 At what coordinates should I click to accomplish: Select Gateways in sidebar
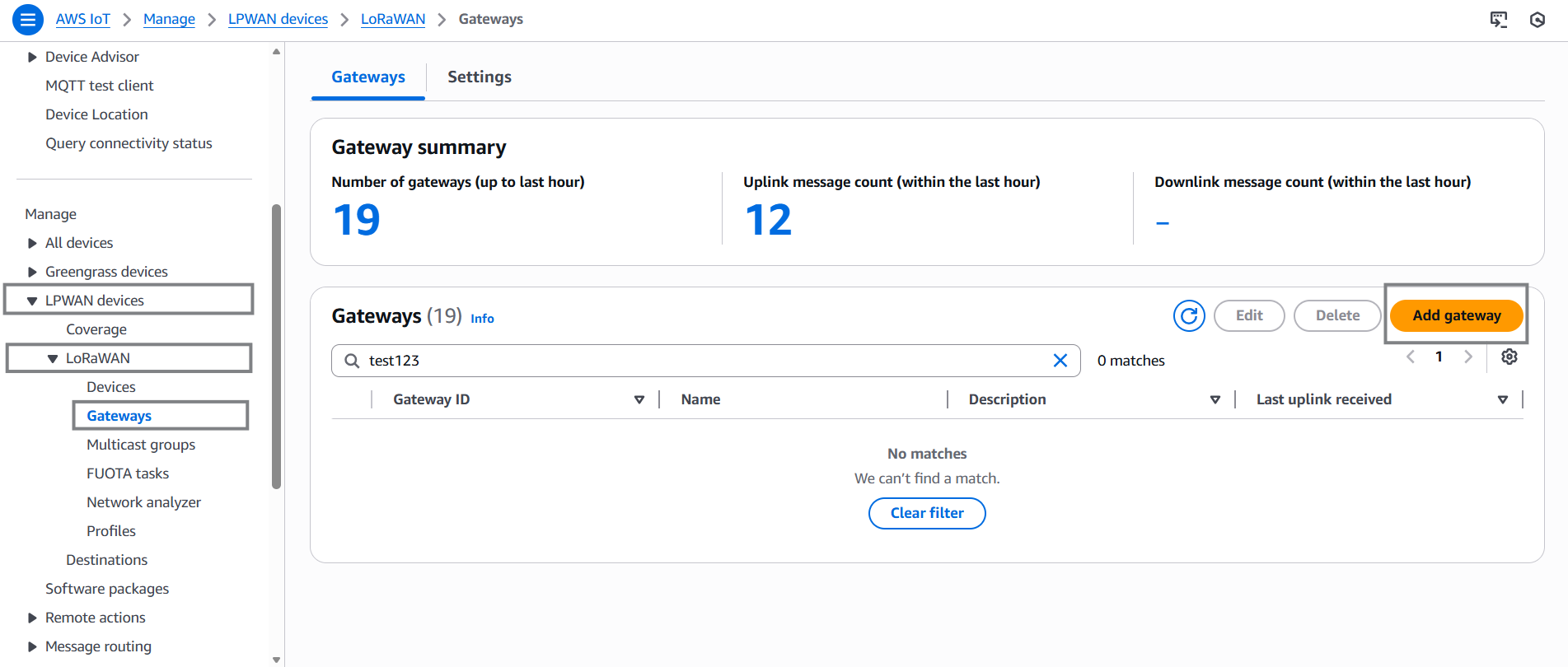tap(119, 416)
